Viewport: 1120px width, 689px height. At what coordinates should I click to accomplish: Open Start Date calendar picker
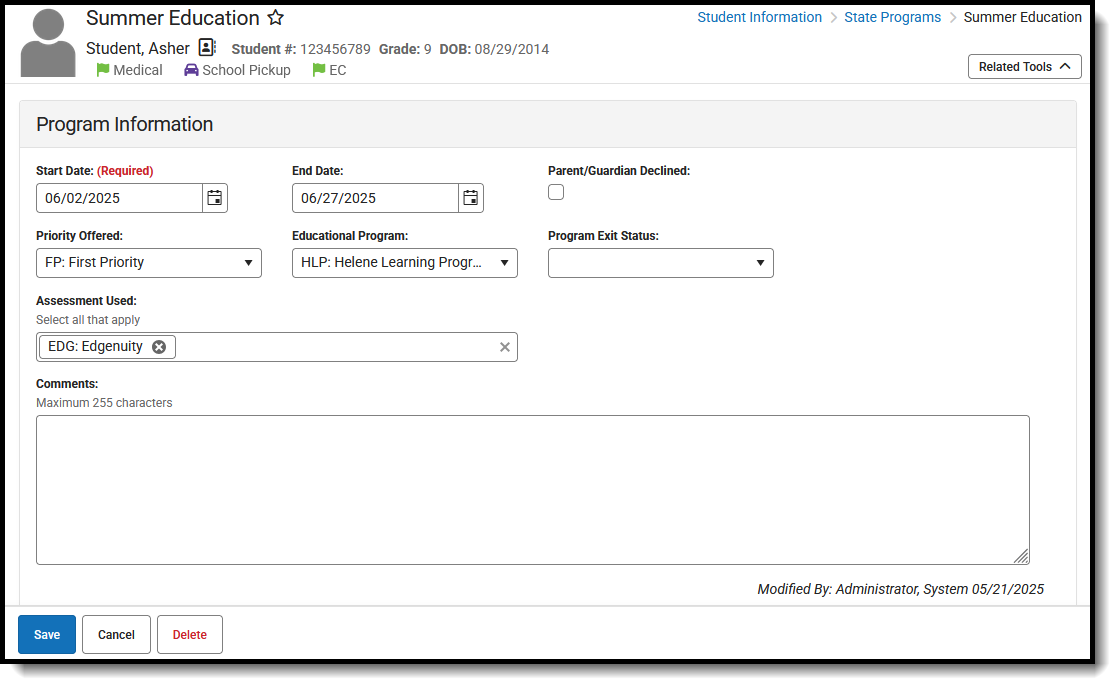[214, 198]
